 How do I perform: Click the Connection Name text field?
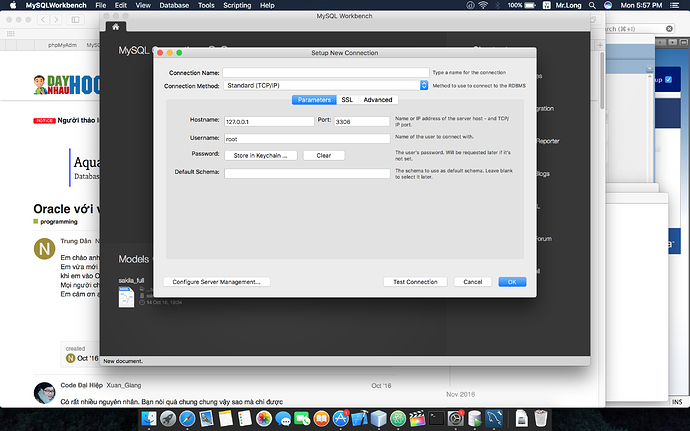[325, 73]
